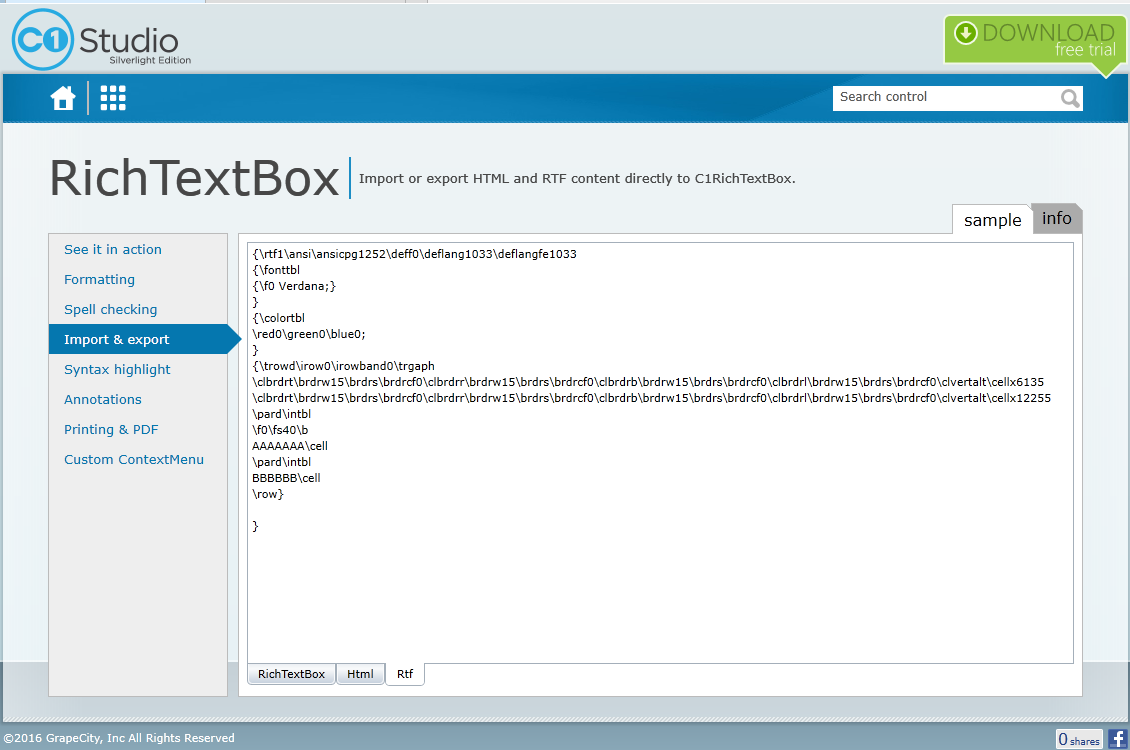Screen dimensions: 1130x750
Task: Click the \row} line
Action: pyautogui.click(x=268, y=494)
